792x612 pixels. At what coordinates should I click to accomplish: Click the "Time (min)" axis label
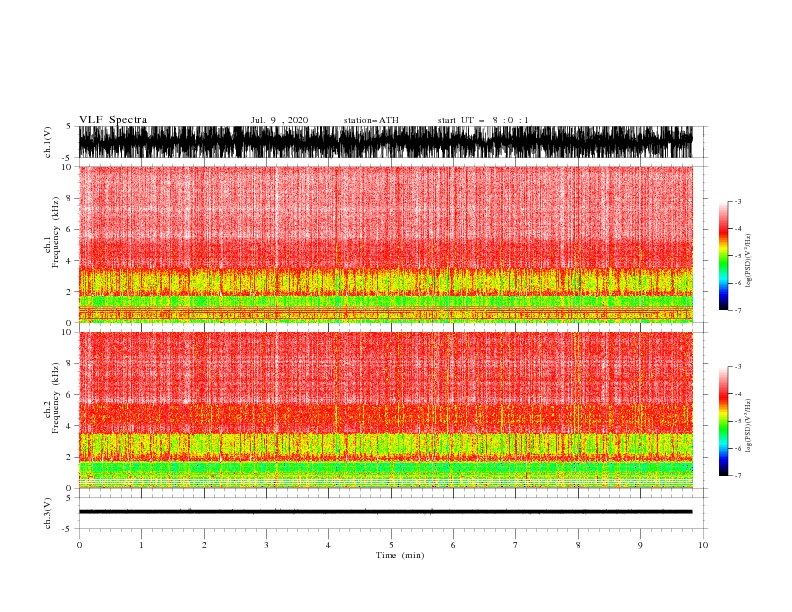pos(400,555)
